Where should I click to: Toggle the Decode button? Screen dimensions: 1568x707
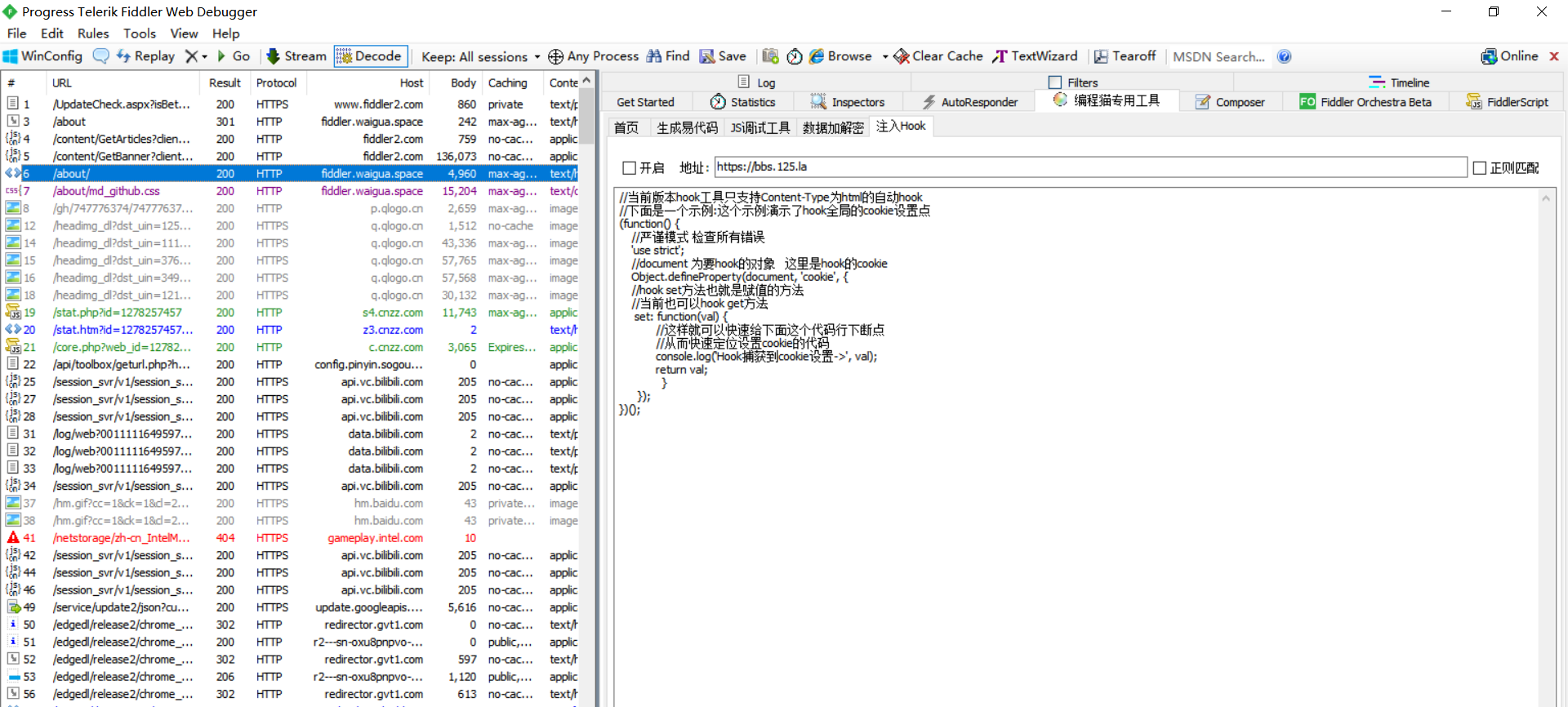pyautogui.click(x=370, y=56)
